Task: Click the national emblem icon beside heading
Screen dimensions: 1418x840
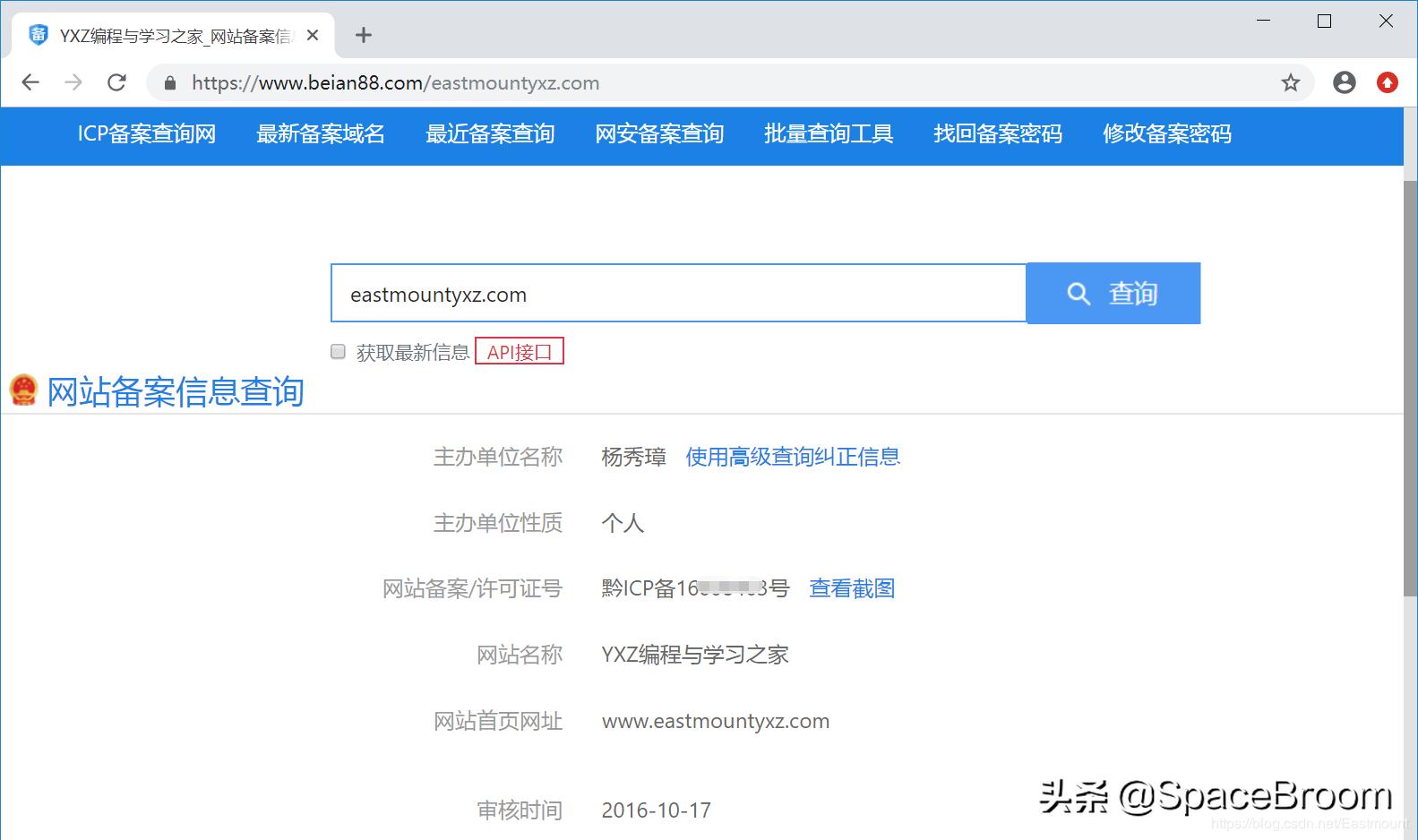Action: [x=23, y=390]
